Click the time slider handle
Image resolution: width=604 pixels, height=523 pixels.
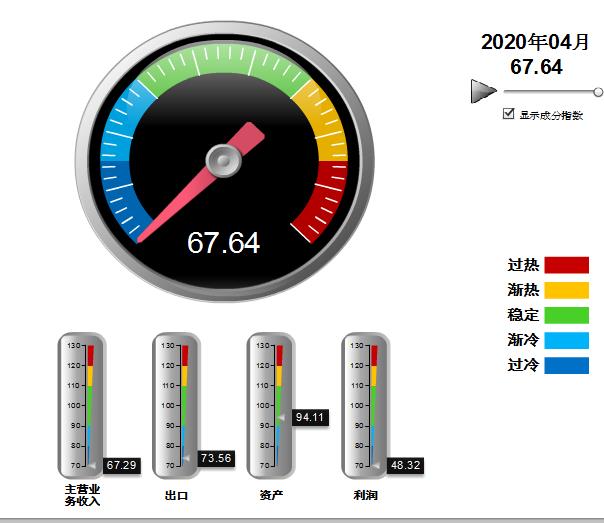coord(598,92)
